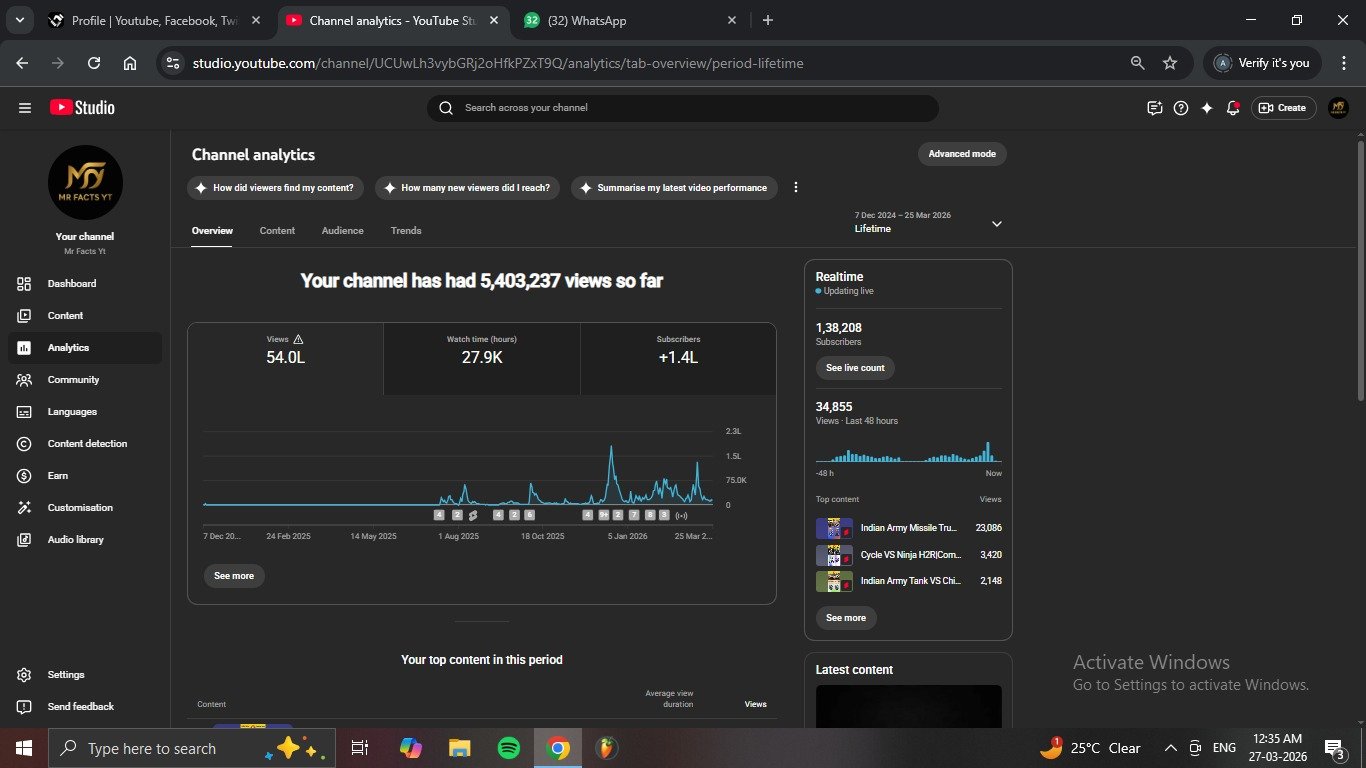Open the tab search dropdown in Chrome

[x=20, y=20]
